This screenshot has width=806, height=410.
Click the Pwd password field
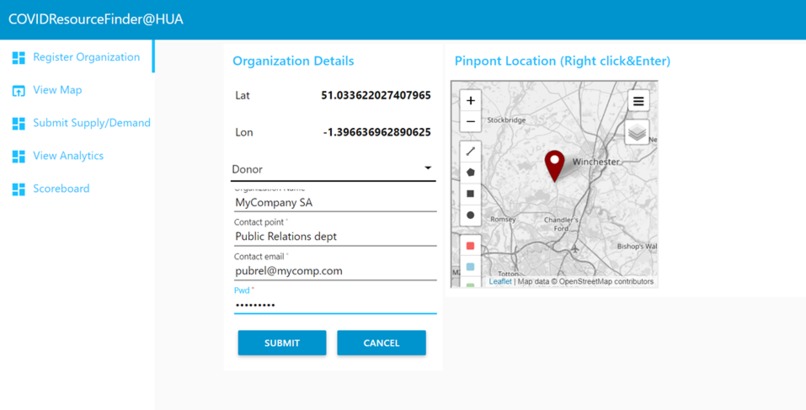click(335, 305)
